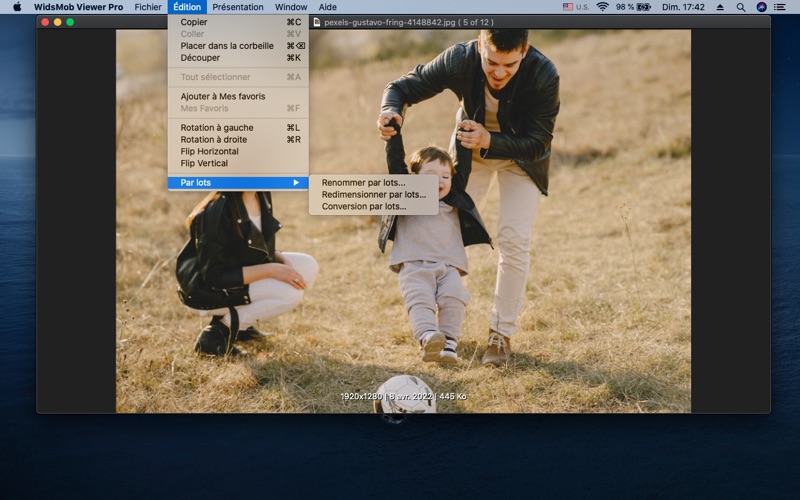Maximize window with green button
The image size is (800, 500).
tap(70, 22)
